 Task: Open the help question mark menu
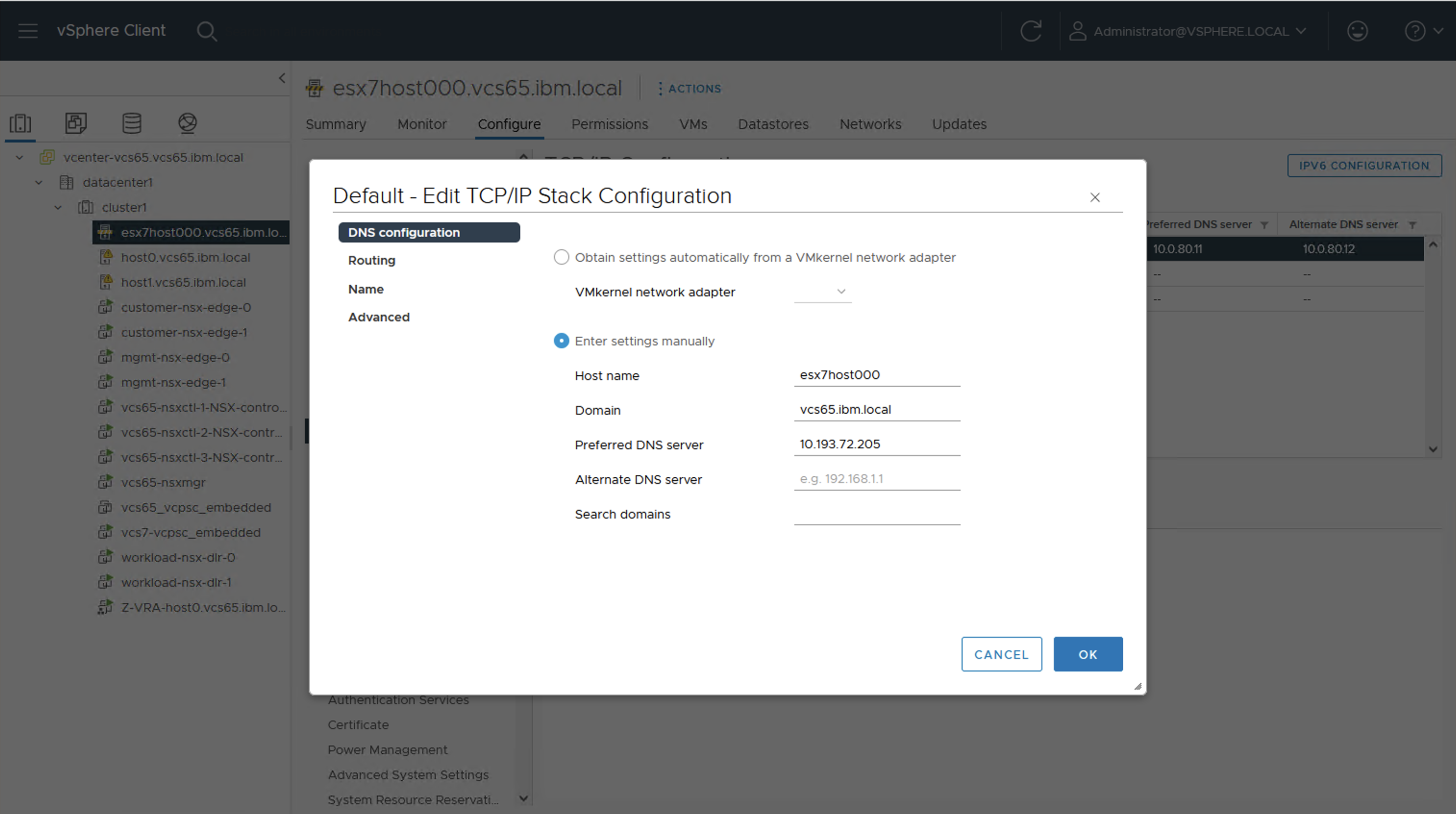click(1415, 31)
